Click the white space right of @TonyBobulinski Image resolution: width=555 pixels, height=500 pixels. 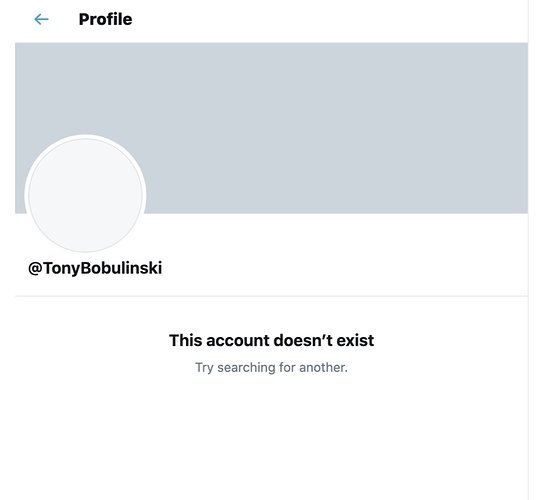[x=343, y=268]
